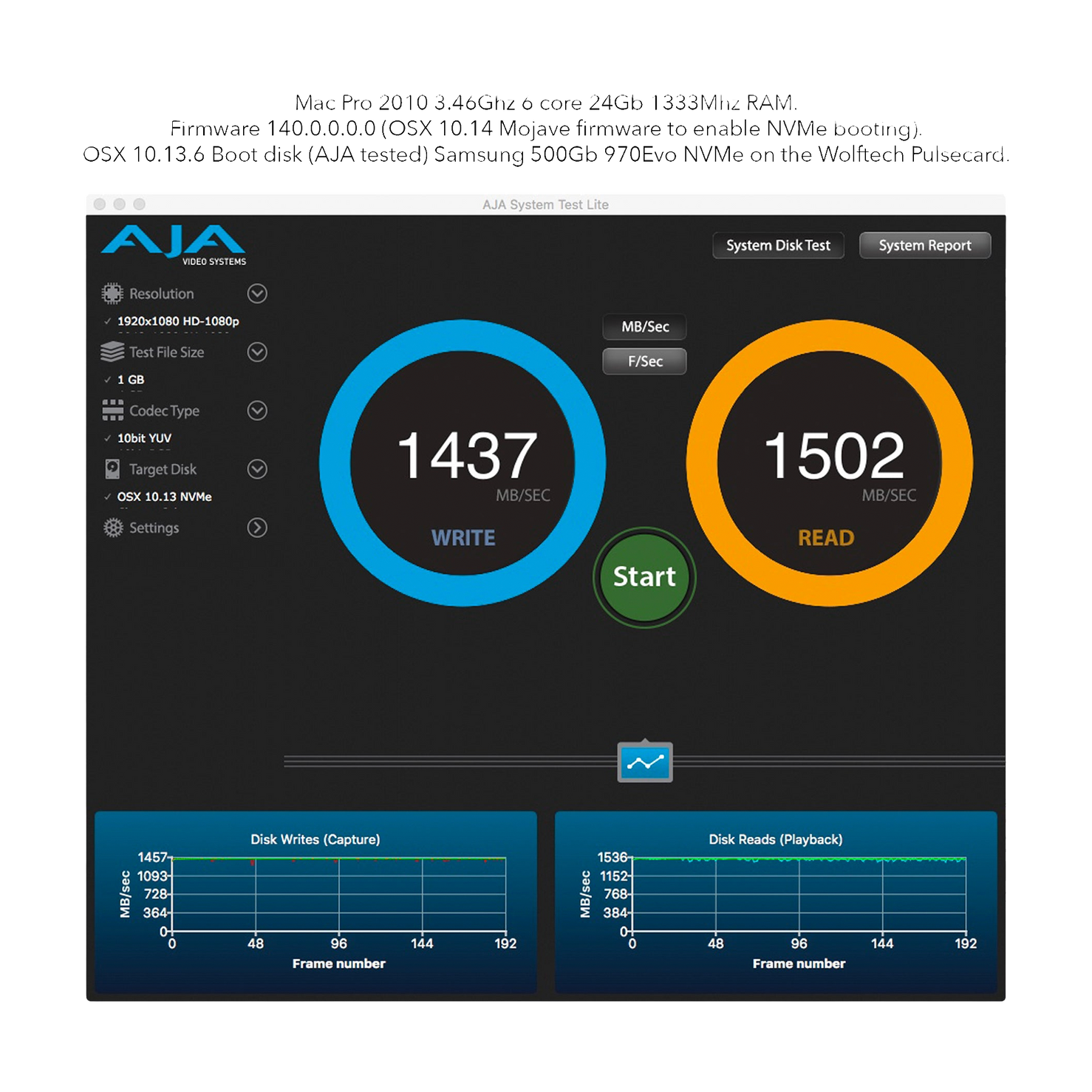Switch units to F/Sec

pyautogui.click(x=644, y=361)
